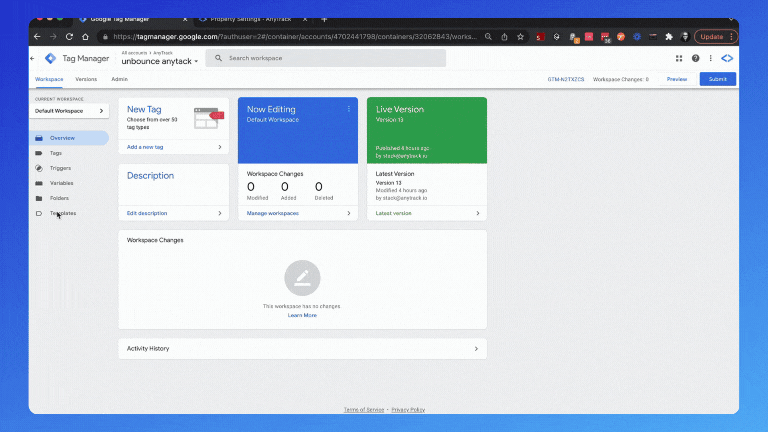This screenshot has height=432, width=768.
Task: Select the Google Tag Manager browser tab
Action: [133, 20]
